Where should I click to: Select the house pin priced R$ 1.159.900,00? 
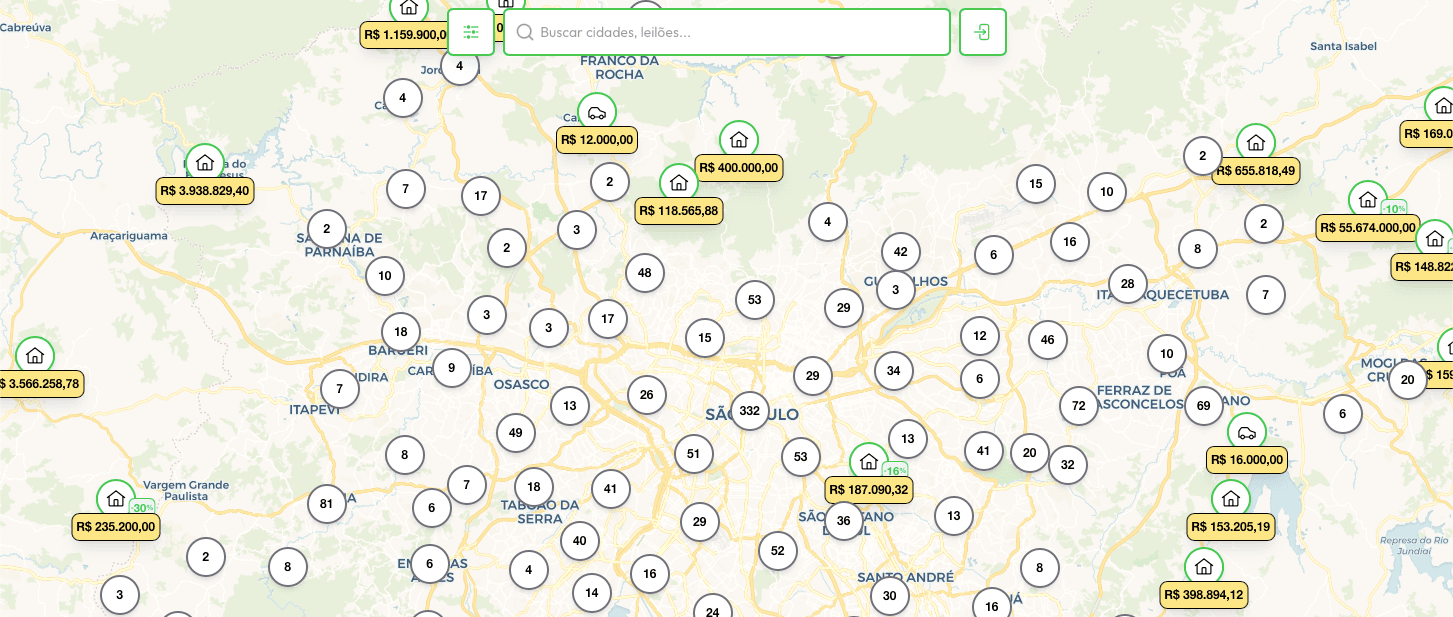[x=409, y=7]
